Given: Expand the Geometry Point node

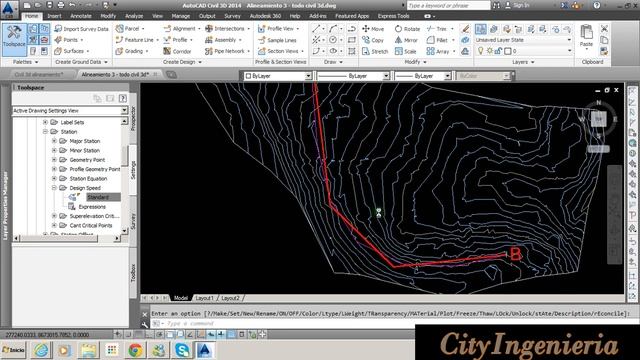Looking at the screenshot, I should (x=54, y=160).
